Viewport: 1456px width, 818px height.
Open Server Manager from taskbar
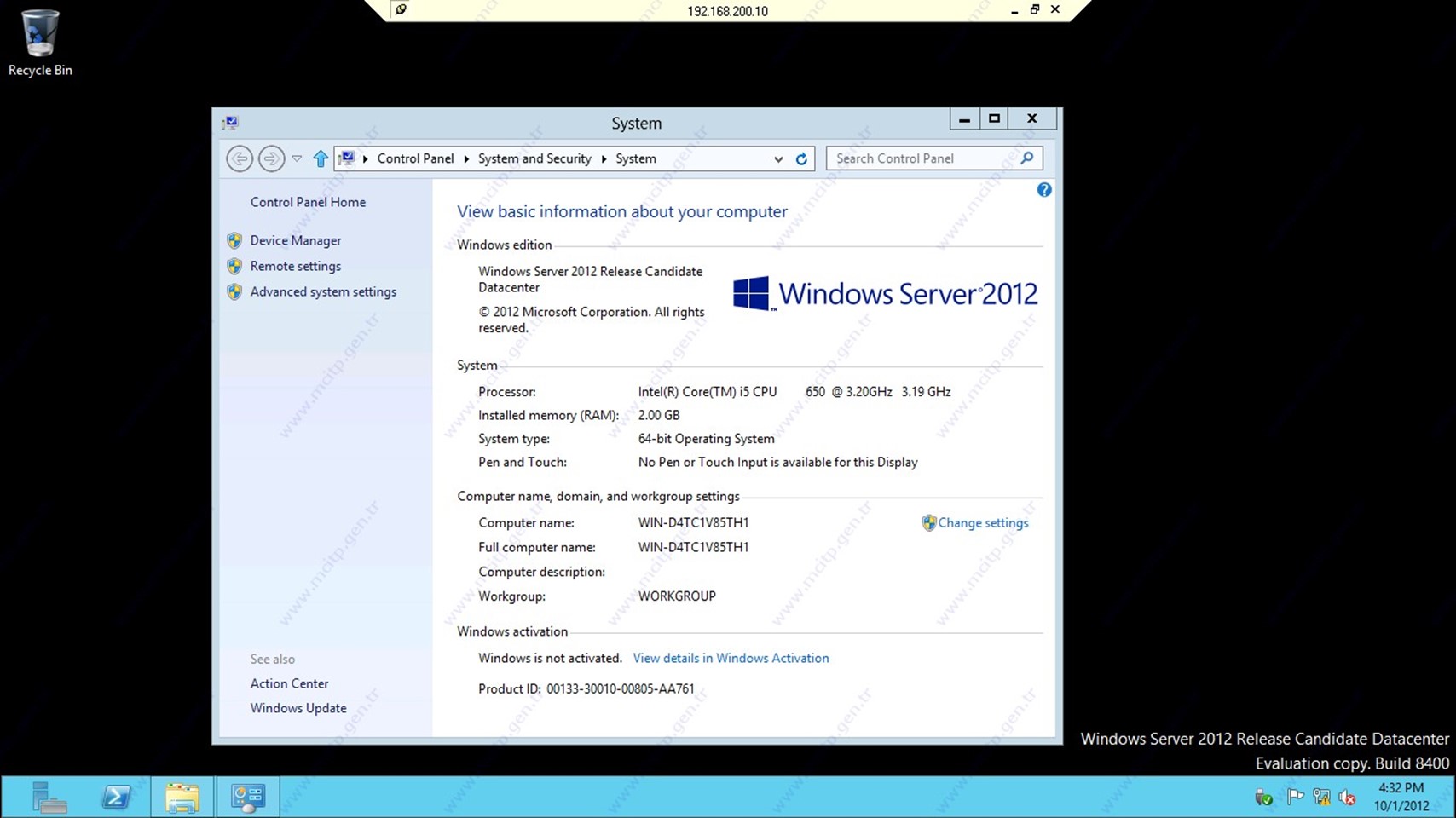click(x=49, y=798)
